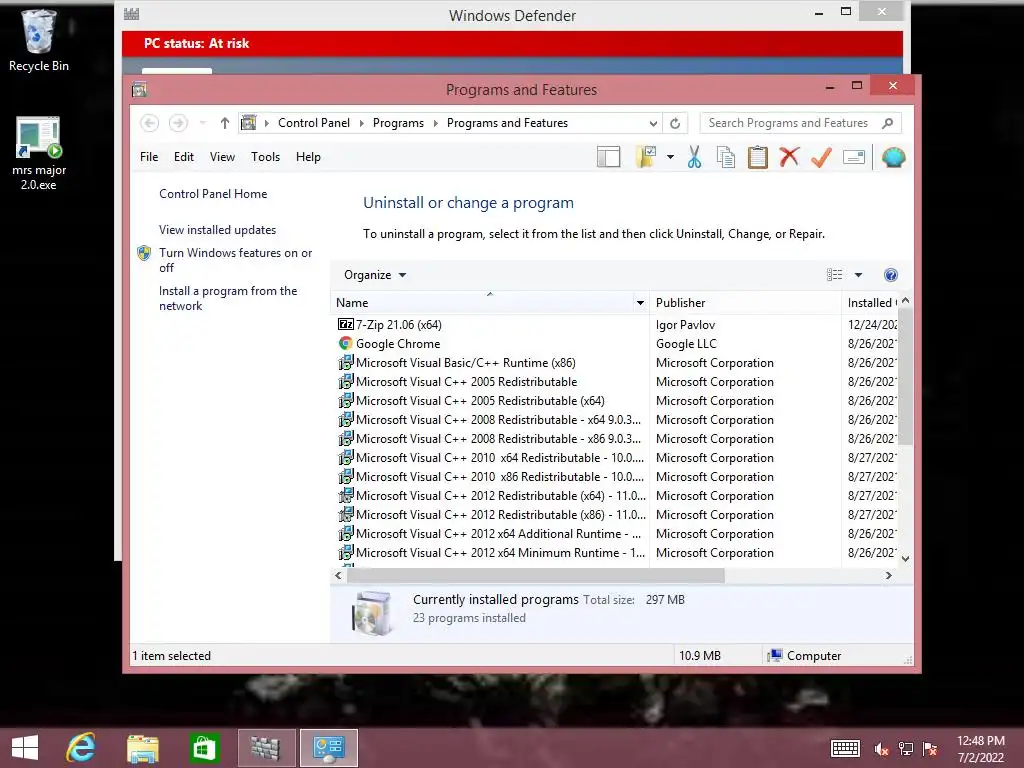Open File Explorer from the taskbar
The image size is (1024, 768).
[142, 748]
